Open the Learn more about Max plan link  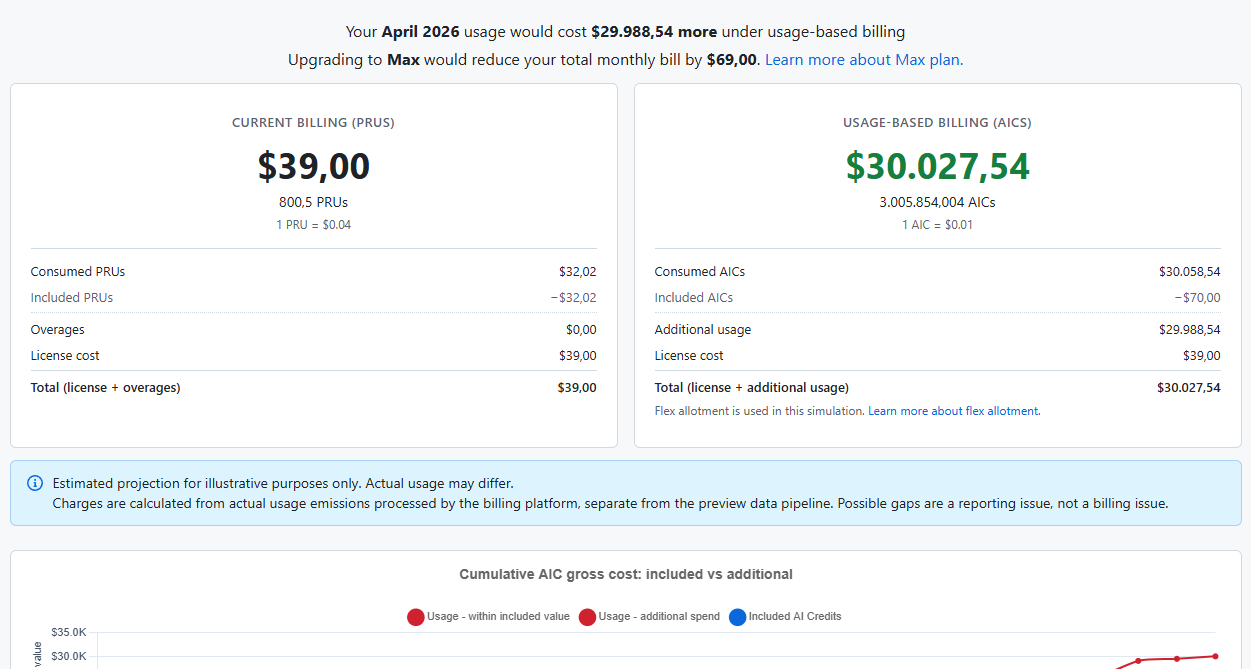[x=864, y=60]
